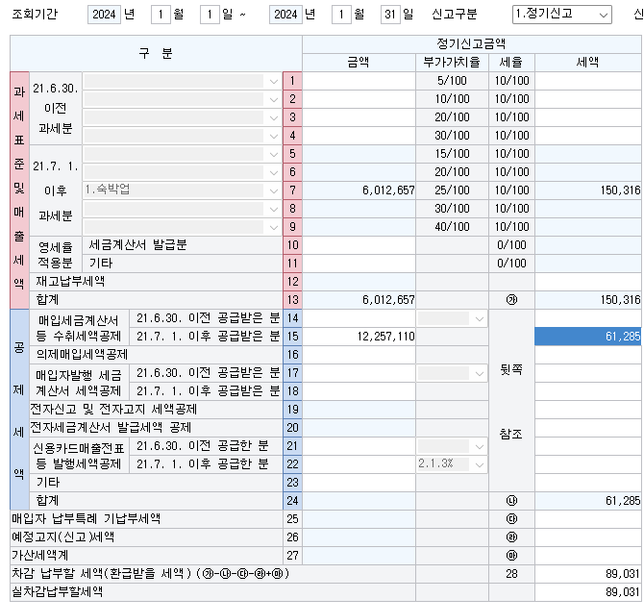Open the business type dropdown in row 1
Image resolution: width=644 pixels, height=603 pixels.
[274, 81]
